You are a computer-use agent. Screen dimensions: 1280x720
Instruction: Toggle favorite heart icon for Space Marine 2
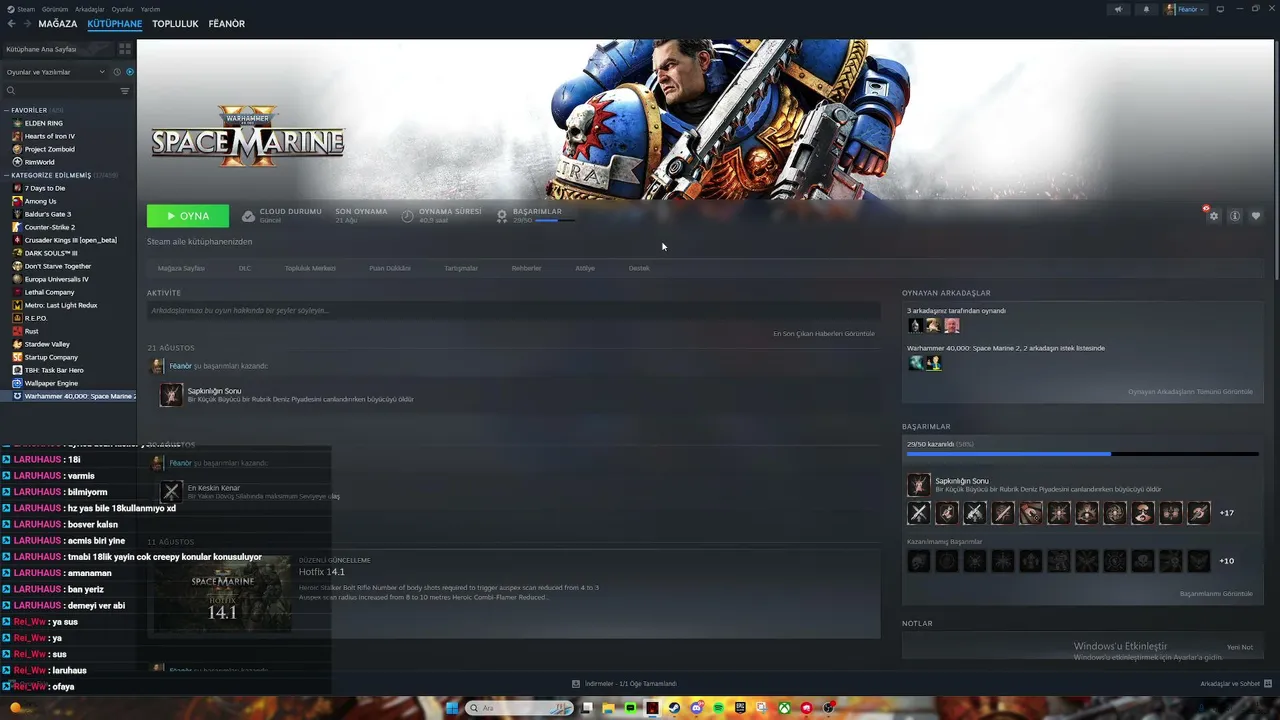1256,216
